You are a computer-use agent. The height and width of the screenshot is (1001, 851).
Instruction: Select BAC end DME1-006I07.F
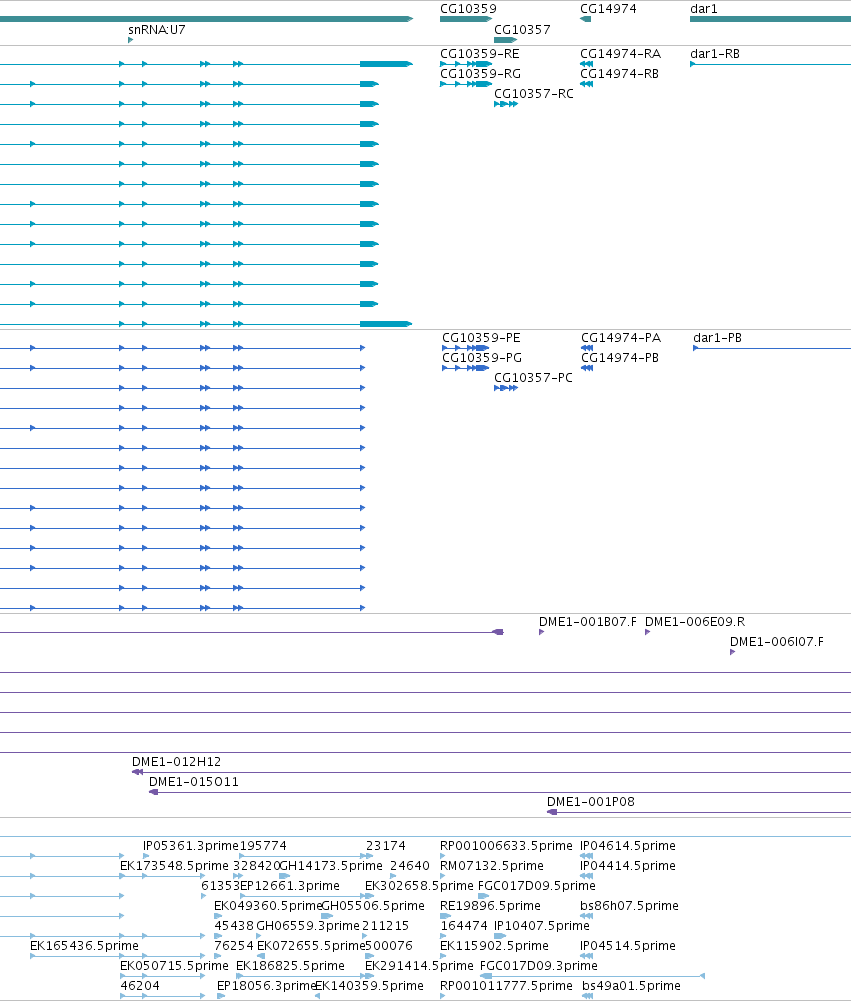click(x=776, y=642)
